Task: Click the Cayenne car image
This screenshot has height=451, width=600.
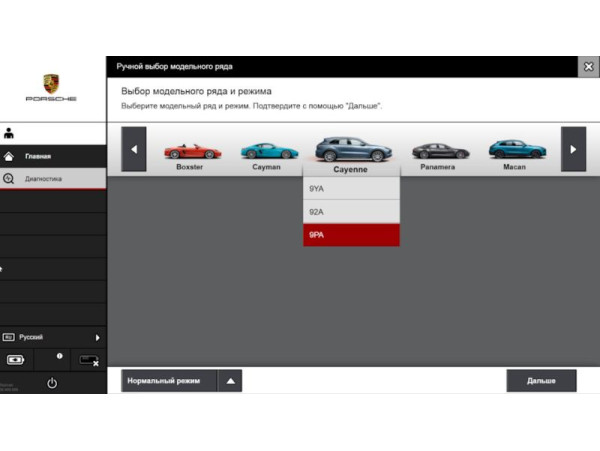Action: (350, 149)
